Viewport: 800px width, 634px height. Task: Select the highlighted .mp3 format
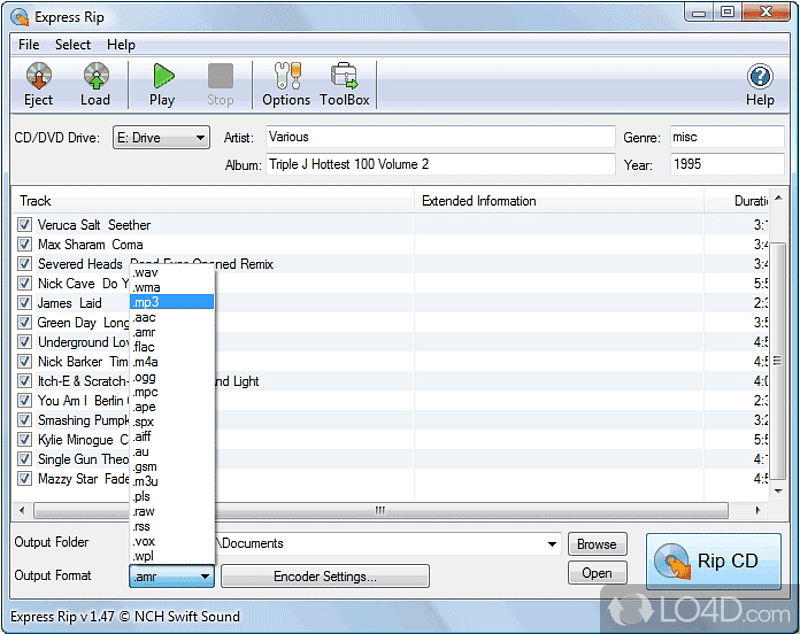point(172,302)
